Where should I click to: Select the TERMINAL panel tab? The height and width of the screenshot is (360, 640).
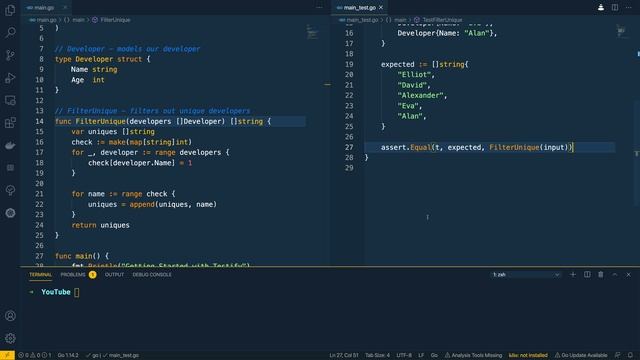point(40,275)
